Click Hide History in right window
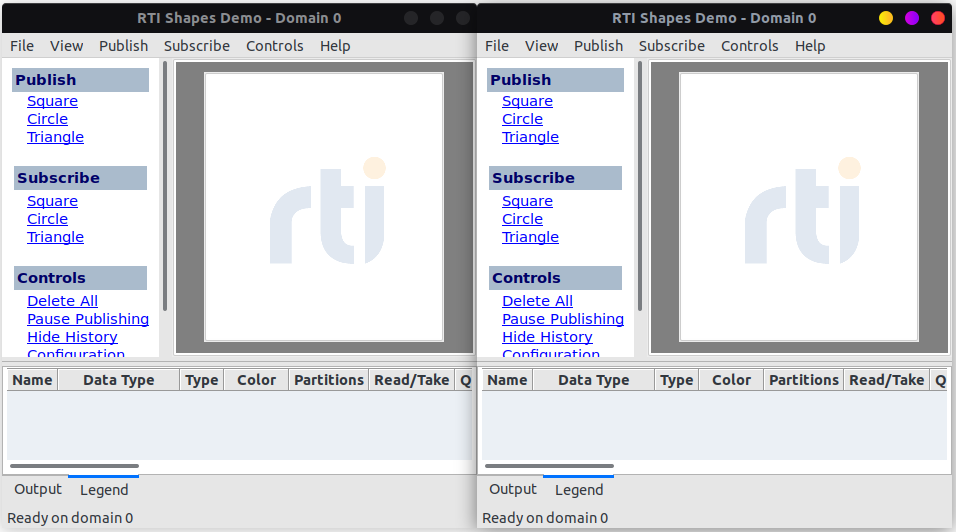The height and width of the screenshot is (532, 956). [x=548, y=337]
